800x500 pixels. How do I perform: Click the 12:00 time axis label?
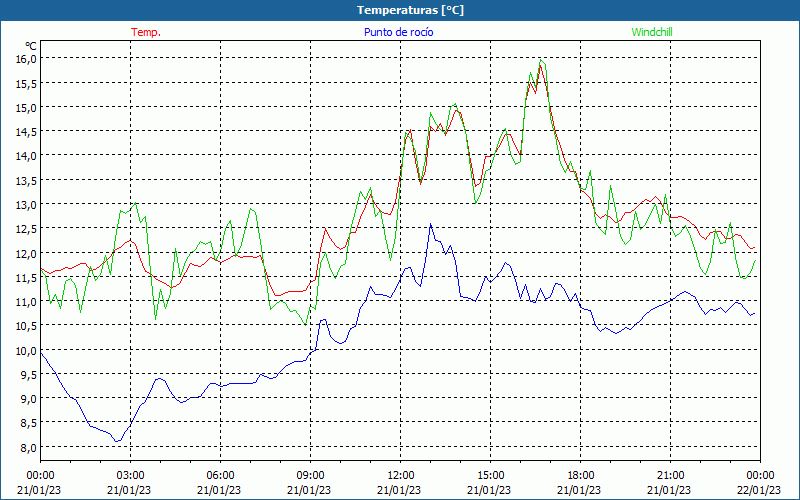coord(401,476)
